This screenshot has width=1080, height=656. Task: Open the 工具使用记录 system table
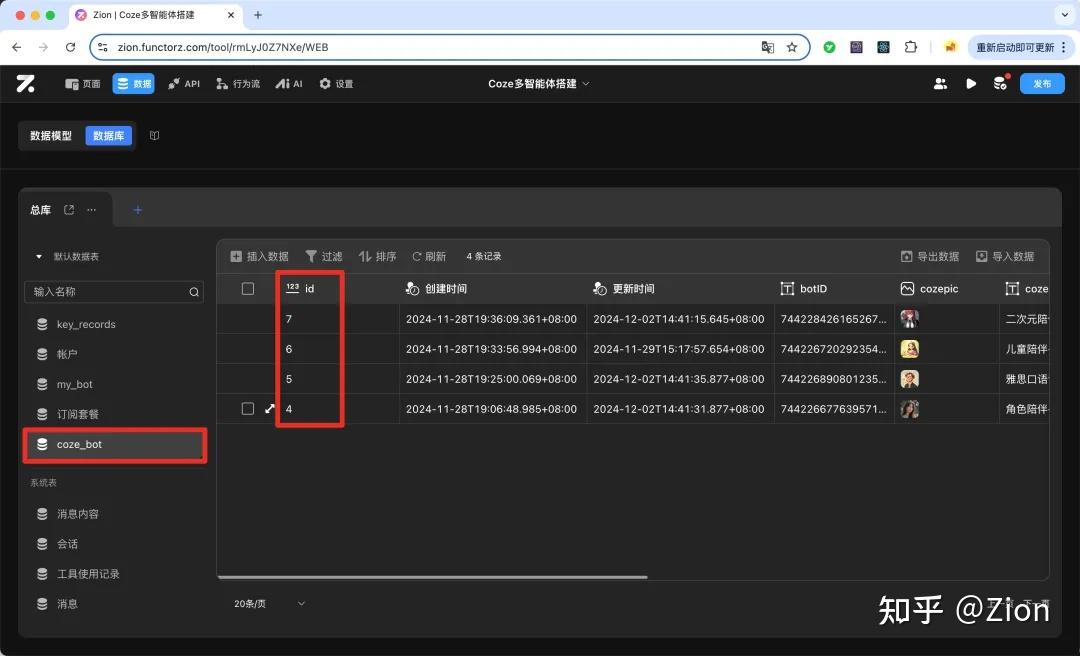[x=114, y=574]
